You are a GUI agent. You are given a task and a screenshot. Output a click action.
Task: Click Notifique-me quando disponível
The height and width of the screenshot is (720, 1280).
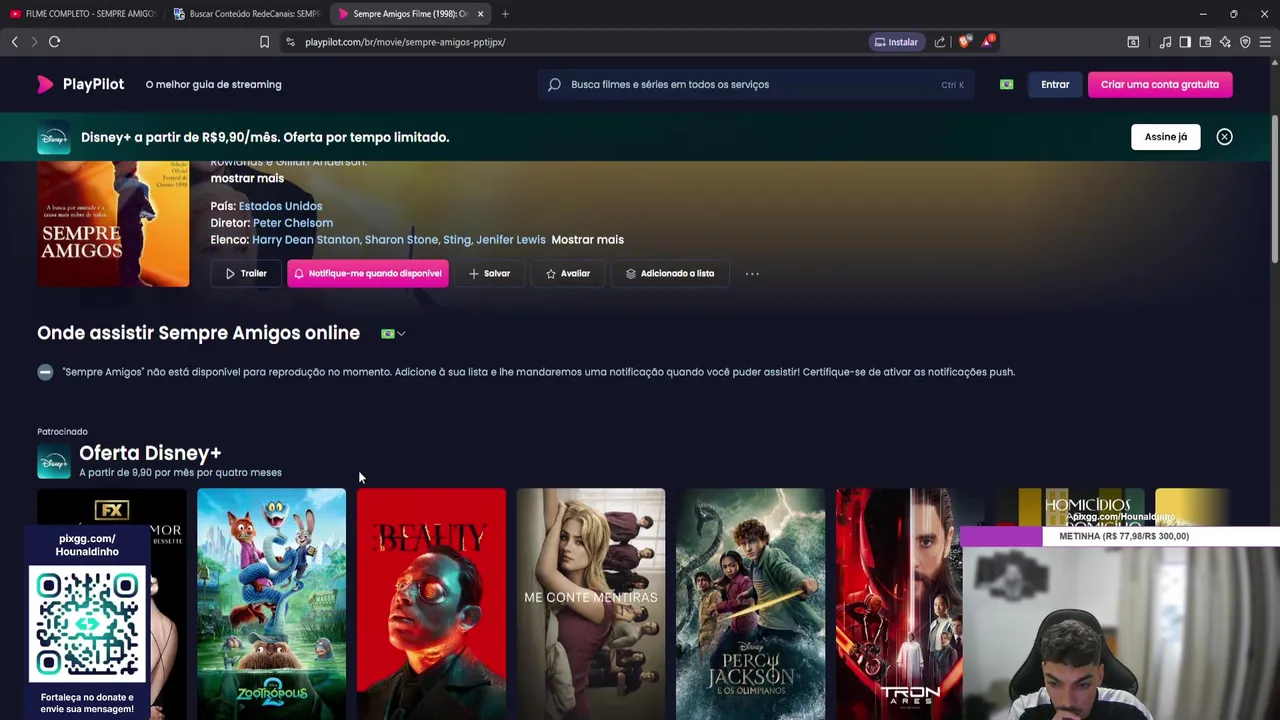[x=368, y=273]
